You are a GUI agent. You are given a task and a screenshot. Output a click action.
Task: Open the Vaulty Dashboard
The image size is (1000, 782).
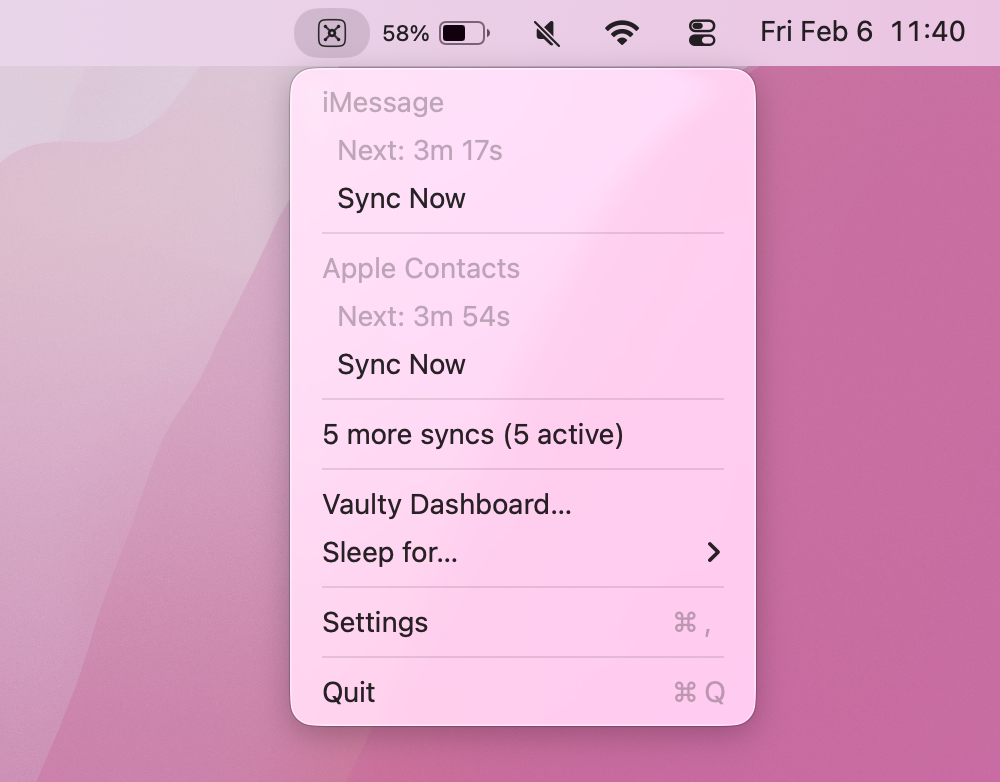tap(447, 504)
